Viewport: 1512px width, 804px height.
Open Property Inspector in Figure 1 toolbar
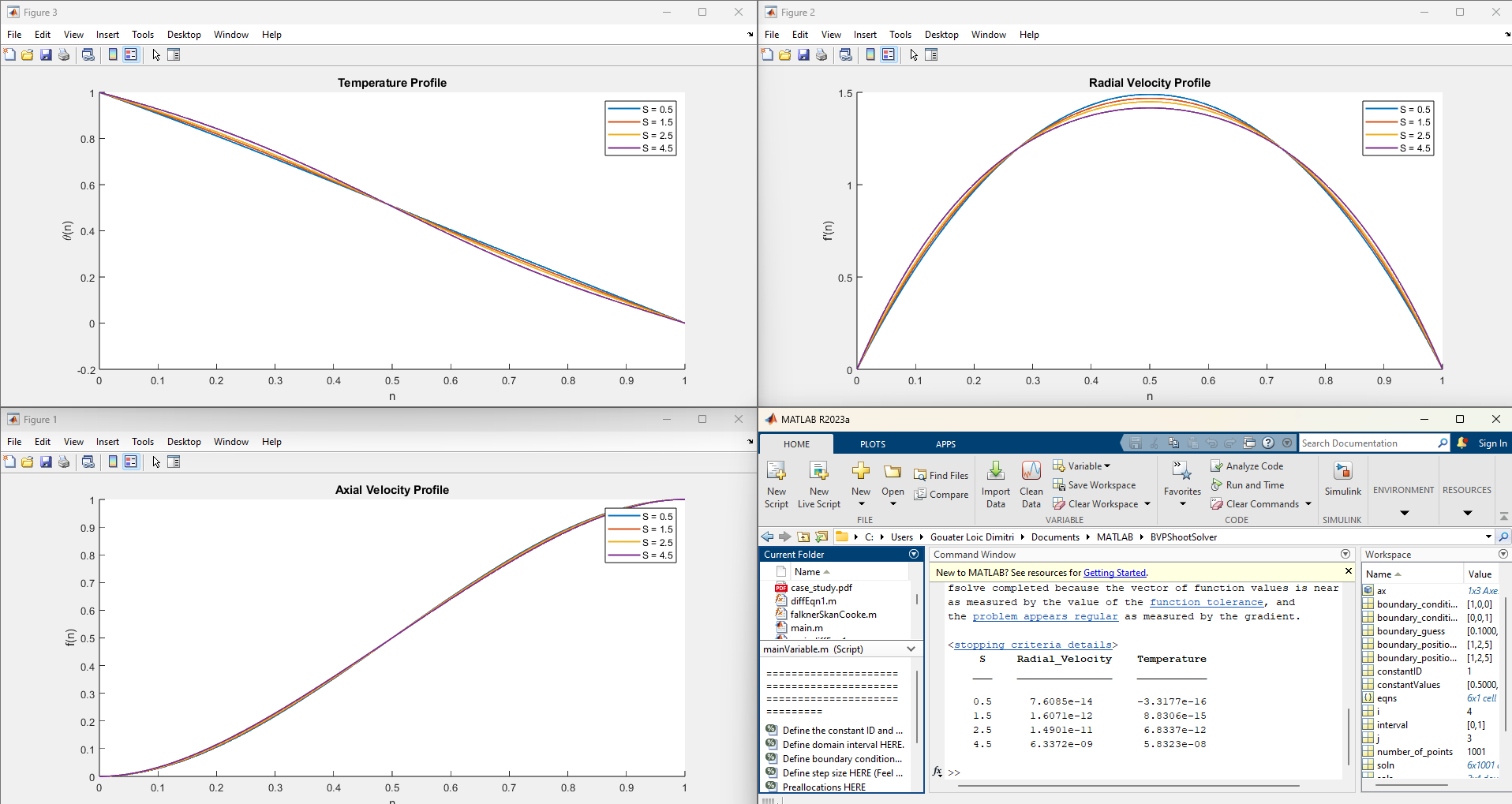pyautogui.click(x=174, y=462)
